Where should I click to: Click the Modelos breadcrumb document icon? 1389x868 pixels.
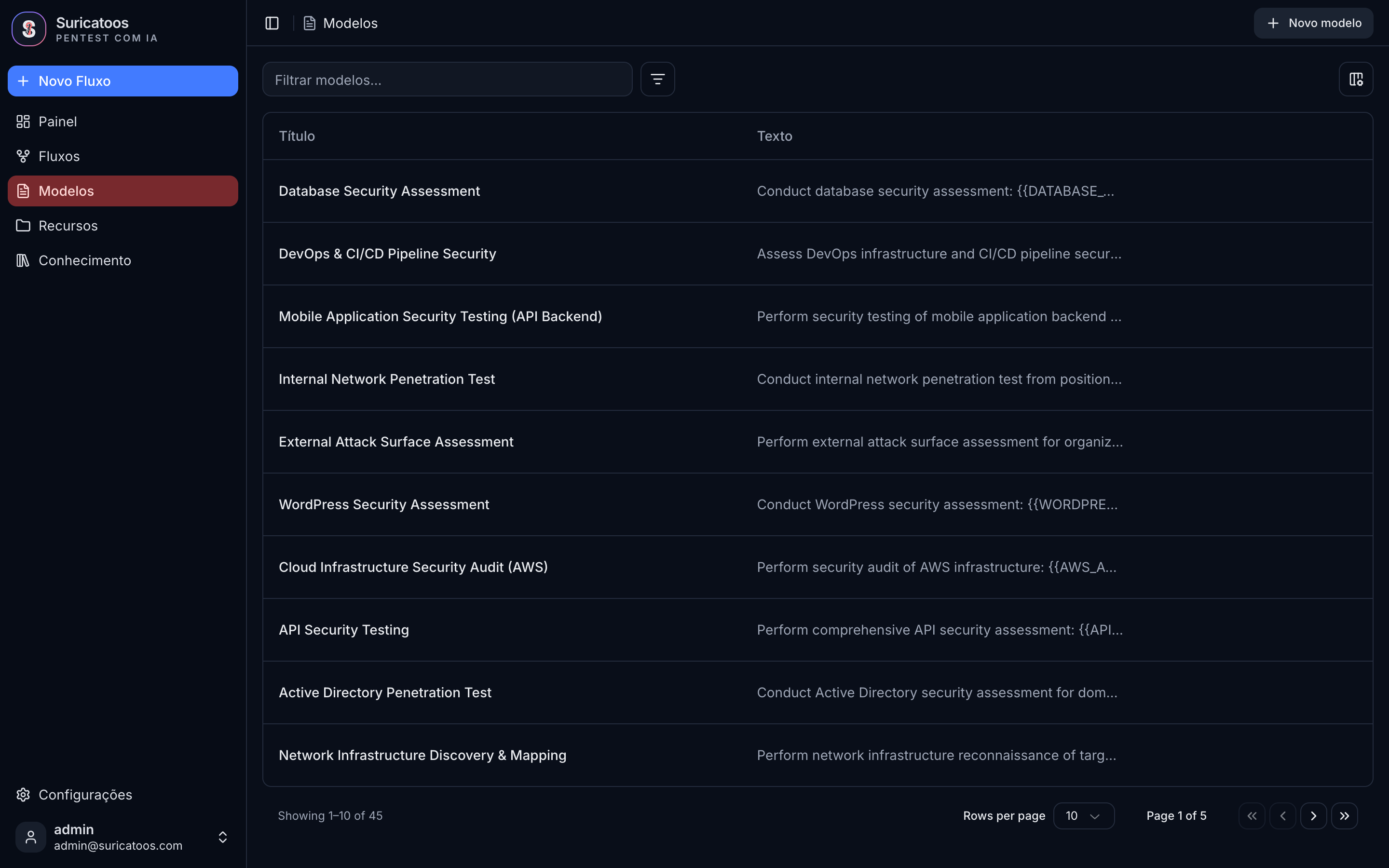(x=309, y=23)
